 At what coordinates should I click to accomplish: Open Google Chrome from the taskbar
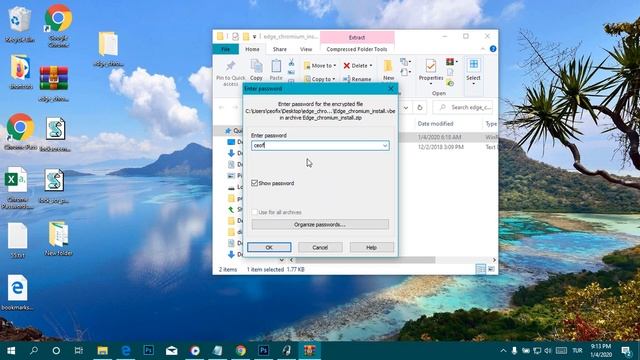coord(240,351)
